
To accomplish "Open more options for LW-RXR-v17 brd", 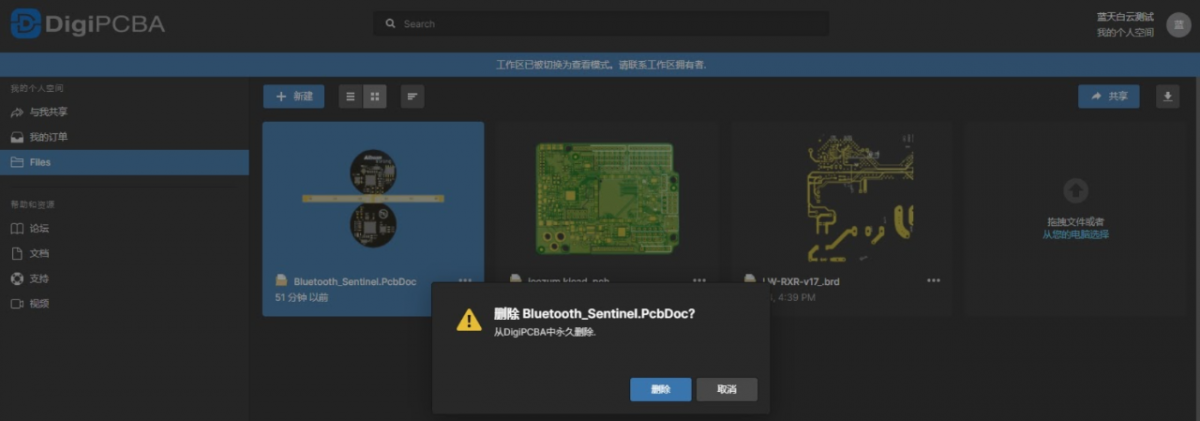I will point(934,281).
